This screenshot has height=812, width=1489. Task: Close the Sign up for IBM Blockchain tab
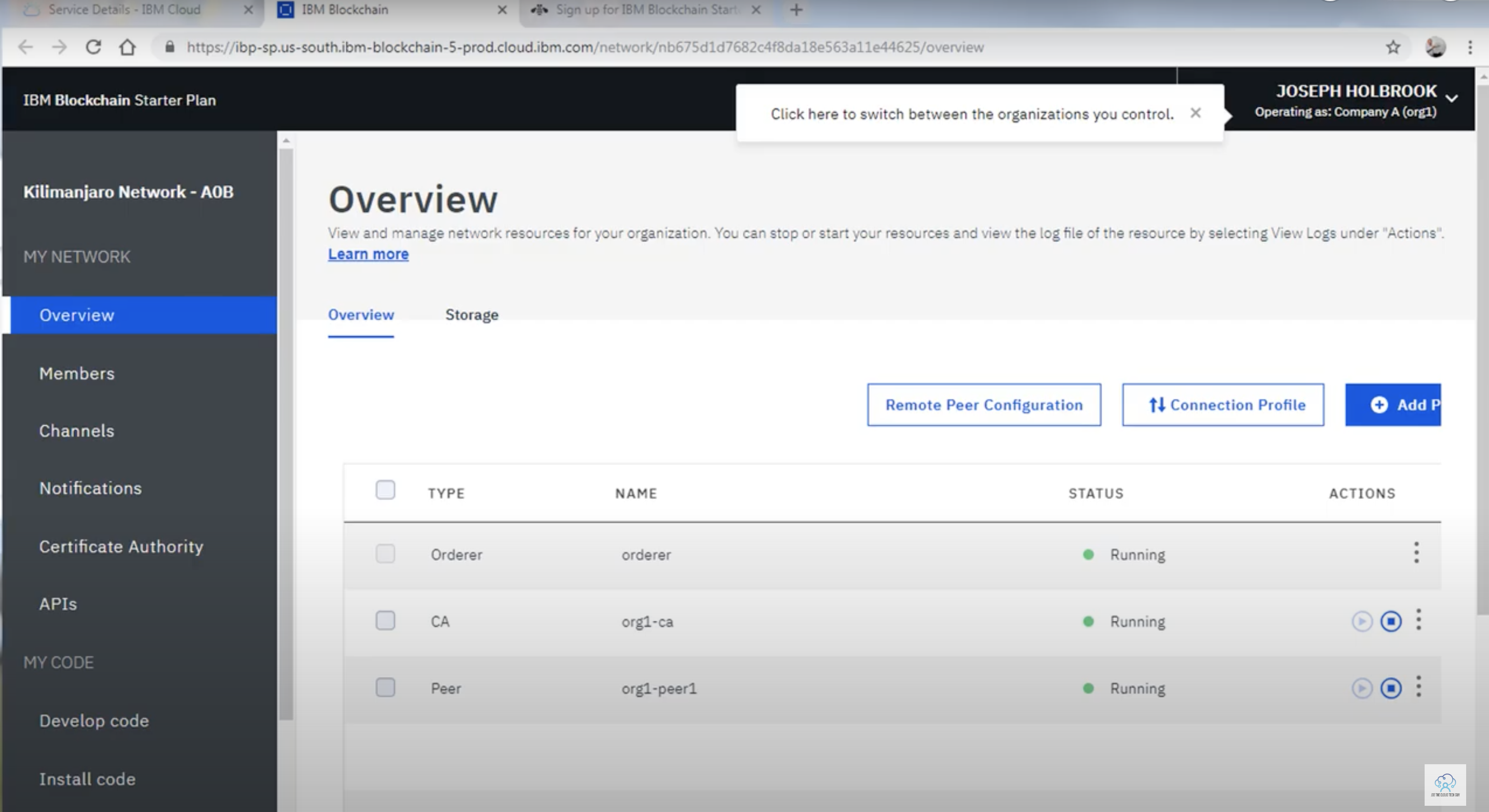point(756,10)
